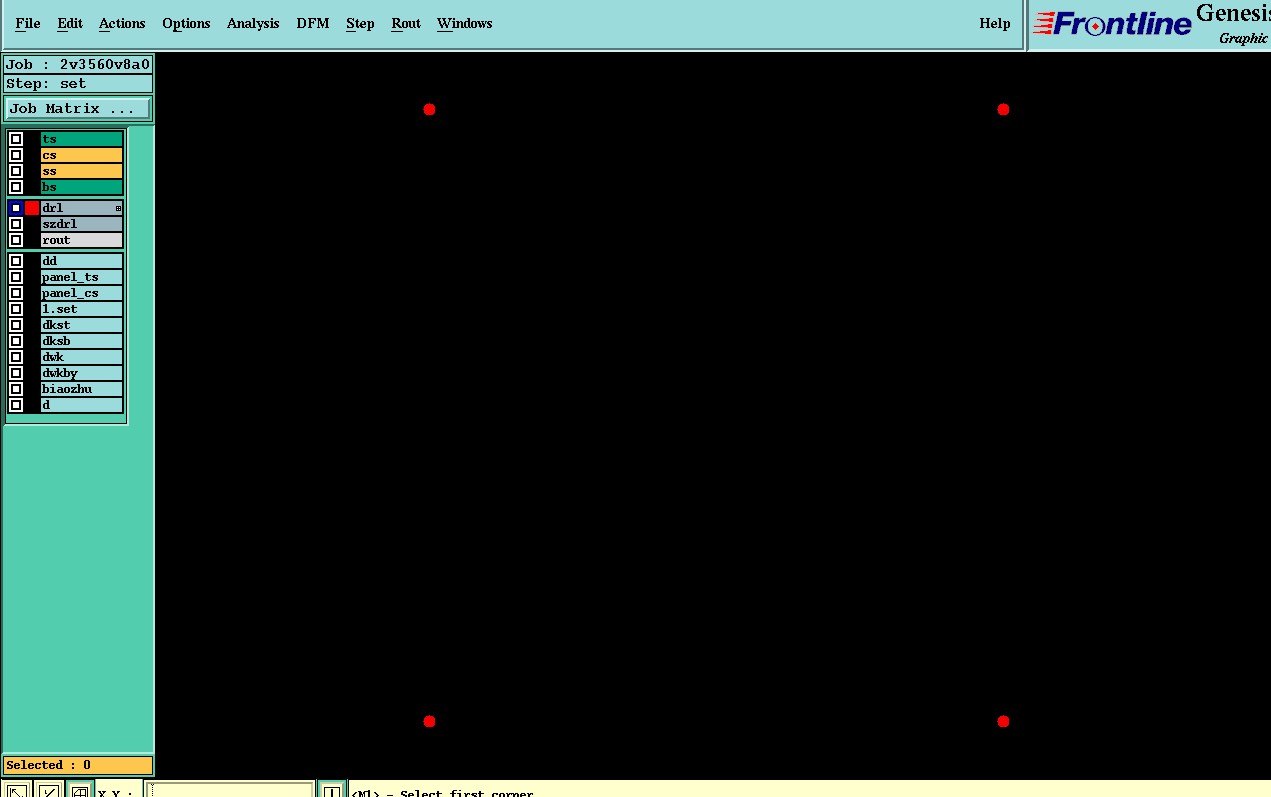The image size is (1271, 797).
Task: Open the Actions menu
Action: pos(122,23)
